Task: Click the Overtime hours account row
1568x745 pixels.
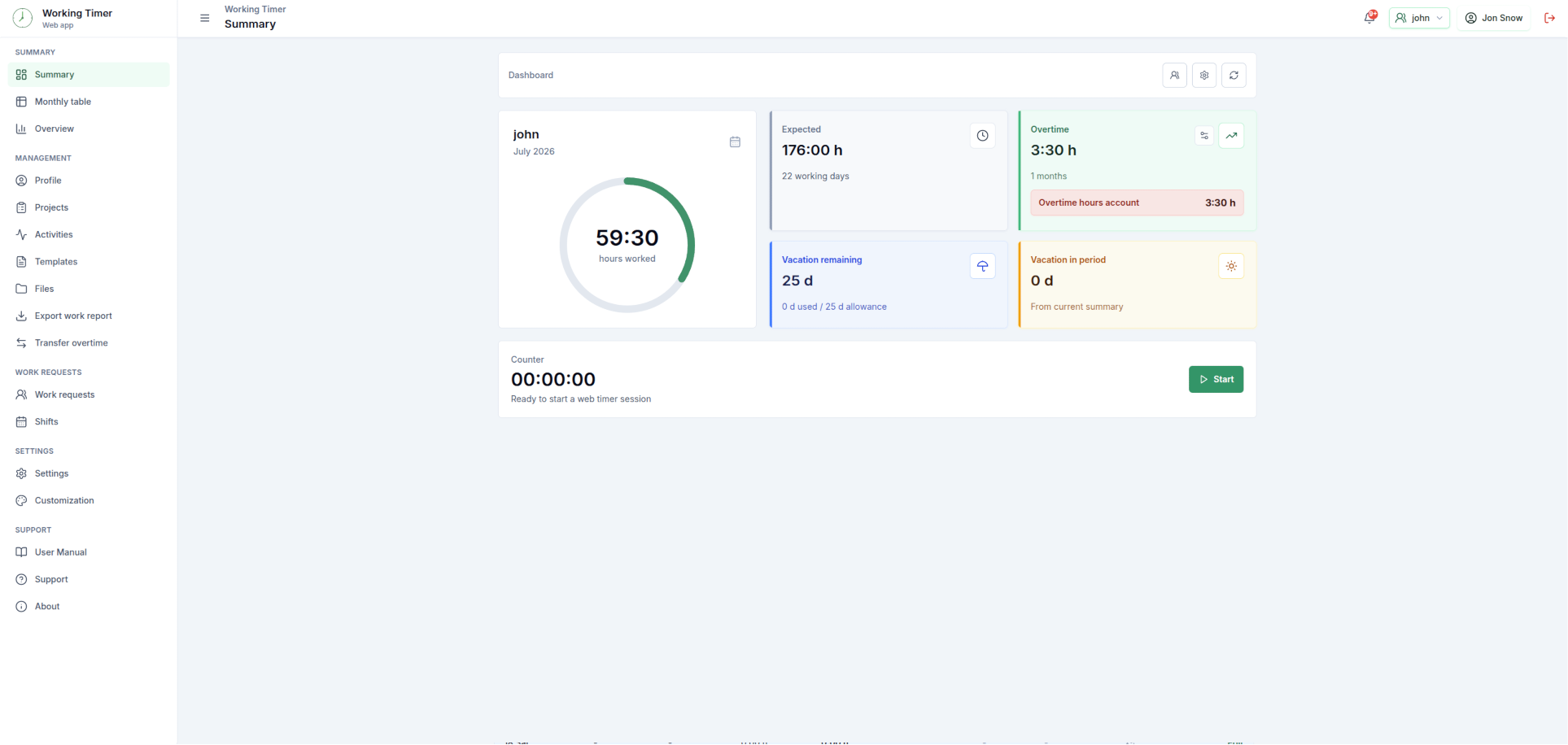Action: point(1137,203)
